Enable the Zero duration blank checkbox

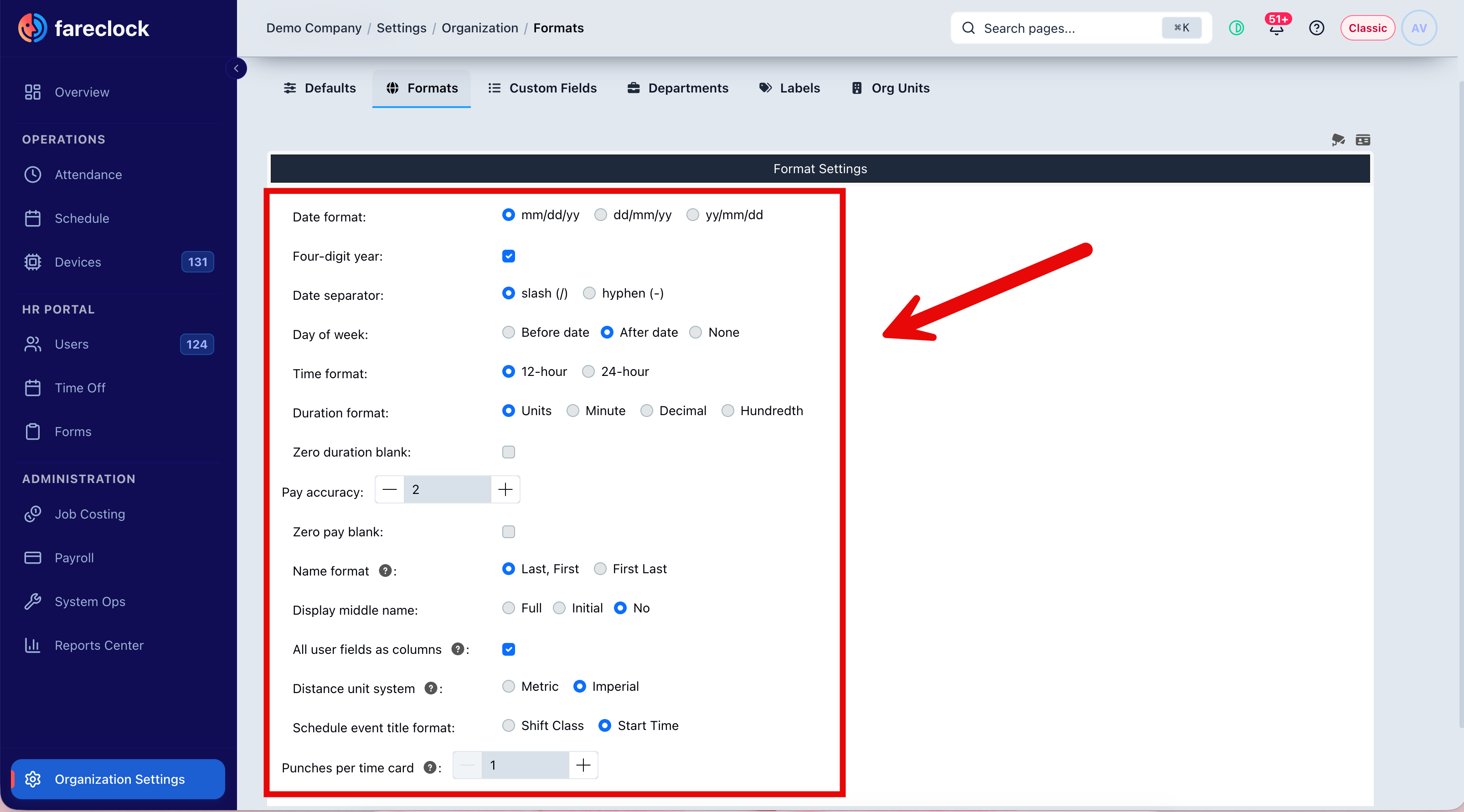click(508, 452)
